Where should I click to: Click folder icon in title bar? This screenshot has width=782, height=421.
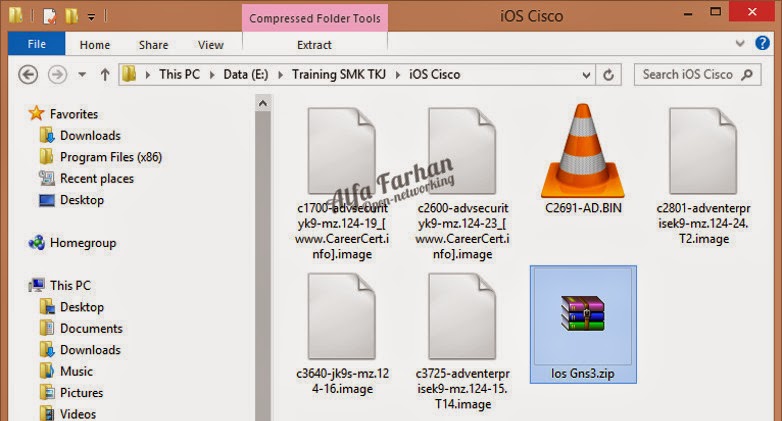pos(15,15)
